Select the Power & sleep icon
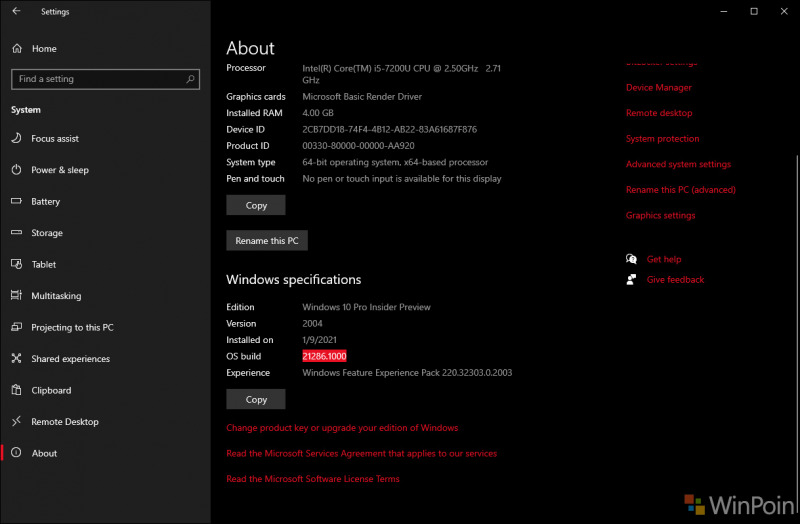Viewport: 800px width, 524px height. point(17,170)
